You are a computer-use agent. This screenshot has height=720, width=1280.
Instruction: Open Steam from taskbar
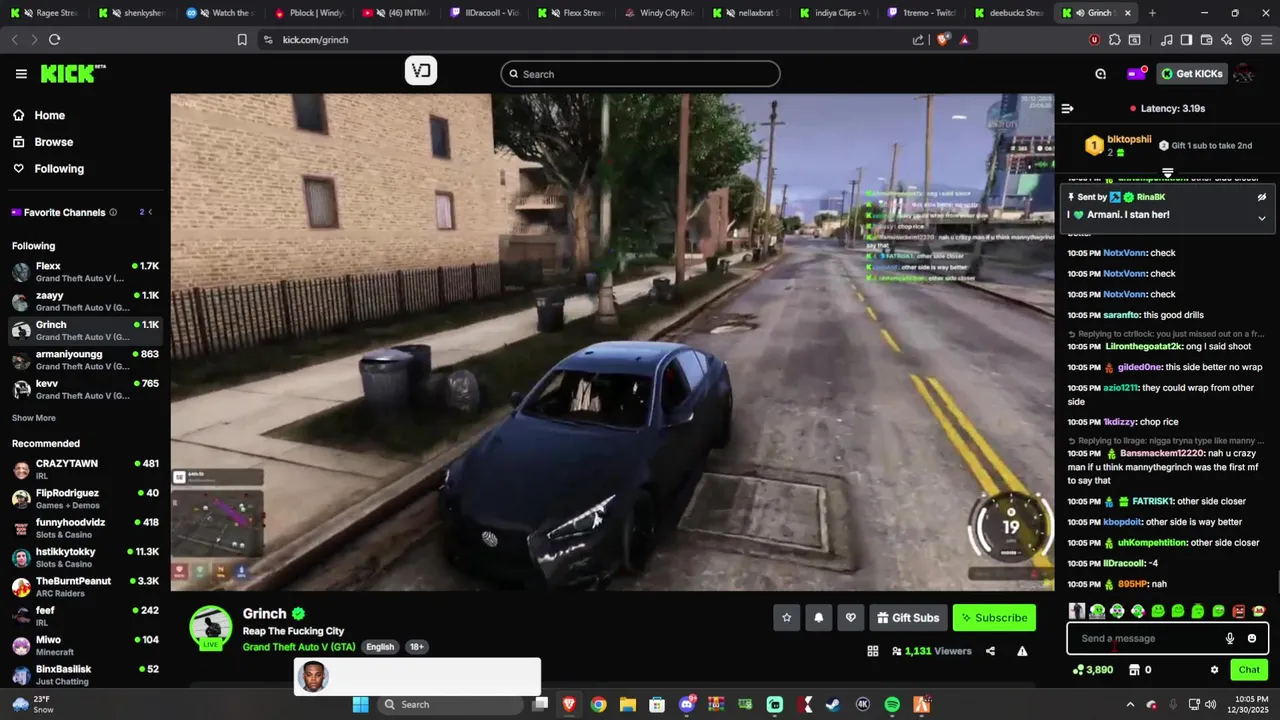click(x=833, y=704)
